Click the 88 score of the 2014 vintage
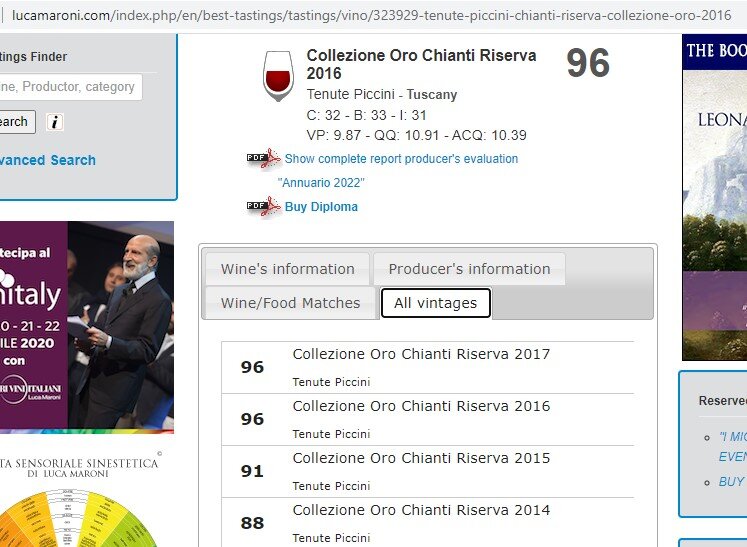 (x=252, y=523)
